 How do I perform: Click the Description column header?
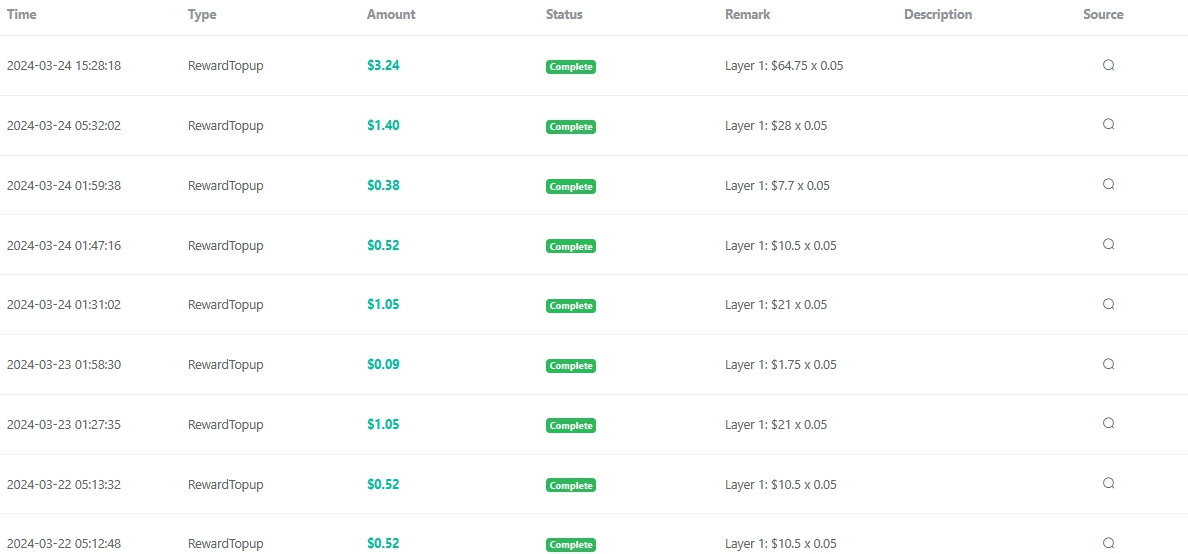[x=938, y=14]
